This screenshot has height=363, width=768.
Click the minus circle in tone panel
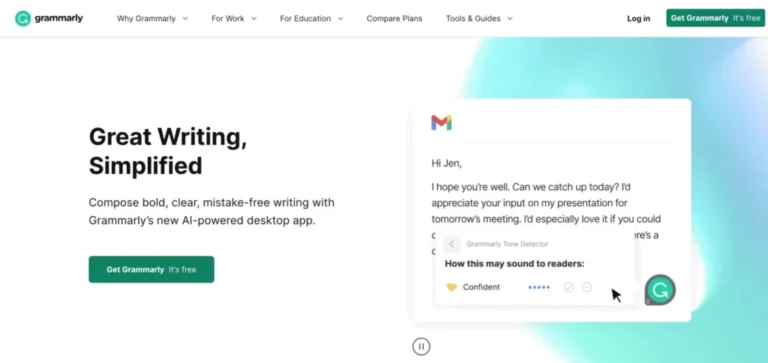tap(587, 288)
